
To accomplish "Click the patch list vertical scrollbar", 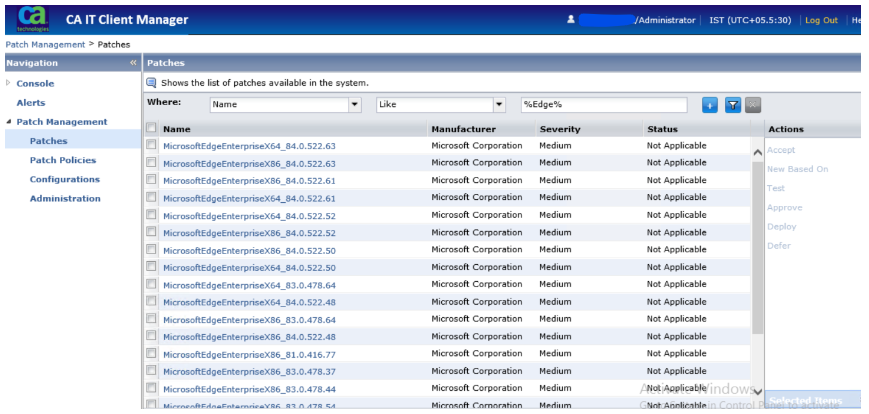I will point(757,250).
